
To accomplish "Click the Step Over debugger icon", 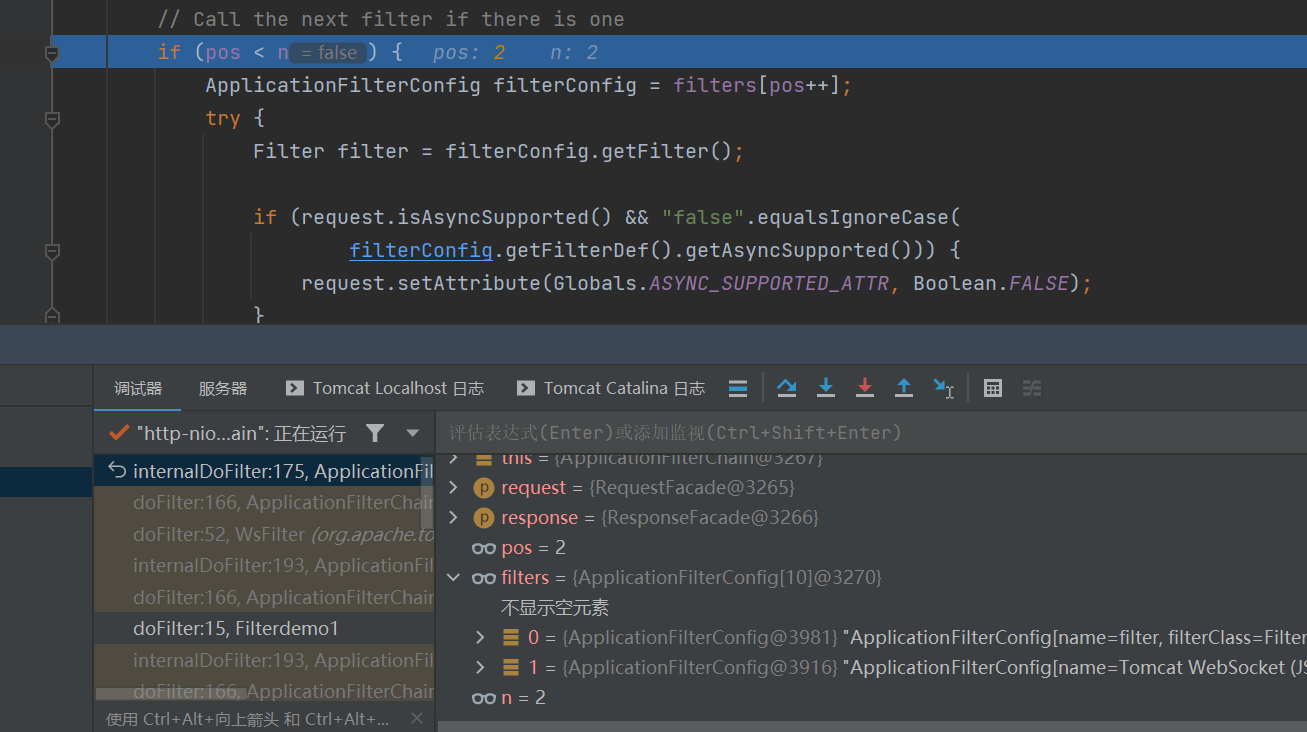I will point(787,388).
